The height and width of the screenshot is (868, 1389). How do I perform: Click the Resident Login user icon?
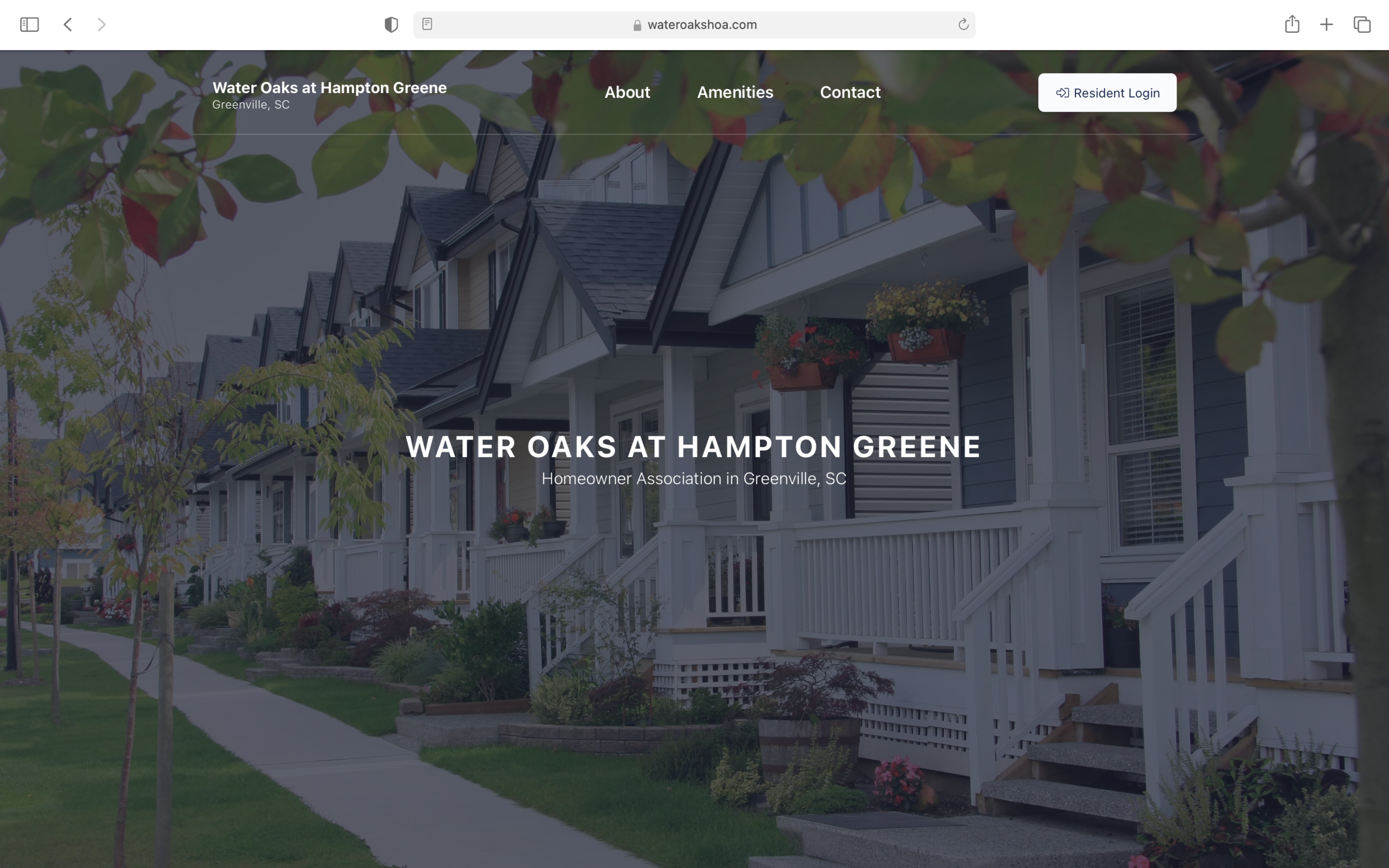point(1062,92)
